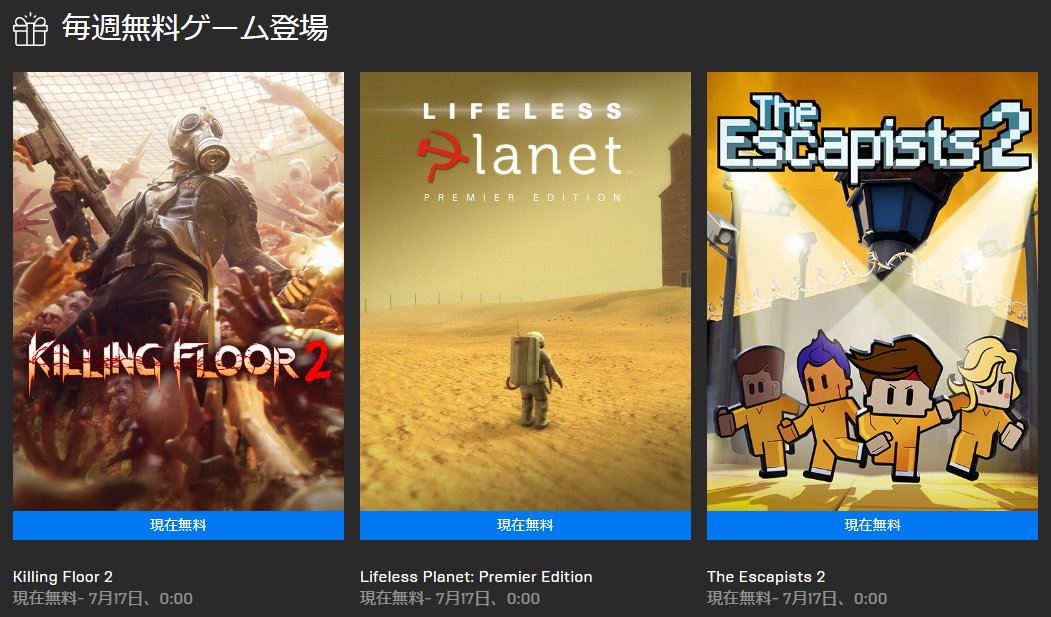Click 現在無料 banner under Killing Floor 2
Viewport: 1051px width, 617px height.
click(x=178, y=525)
